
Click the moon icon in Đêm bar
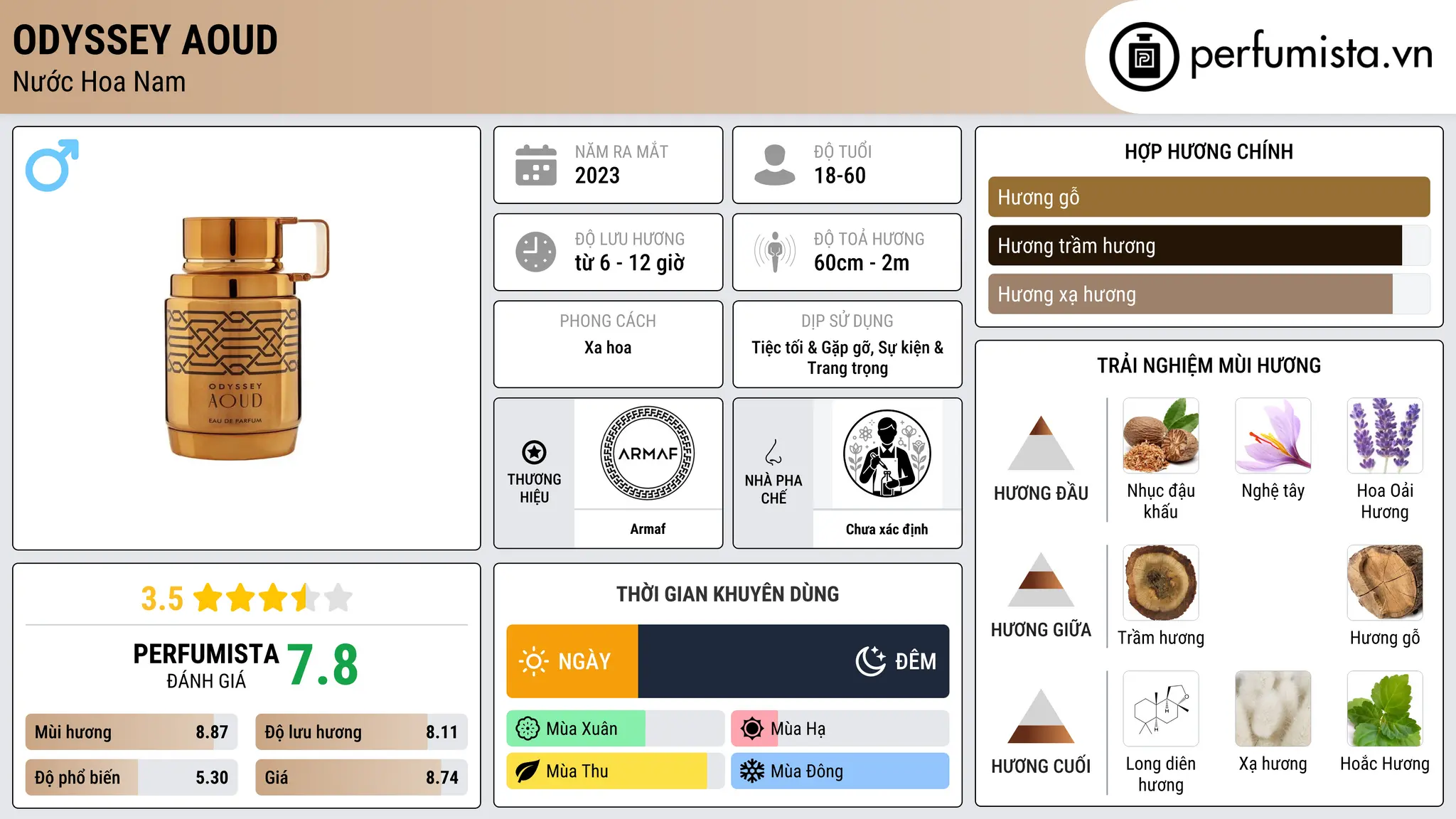871,661
